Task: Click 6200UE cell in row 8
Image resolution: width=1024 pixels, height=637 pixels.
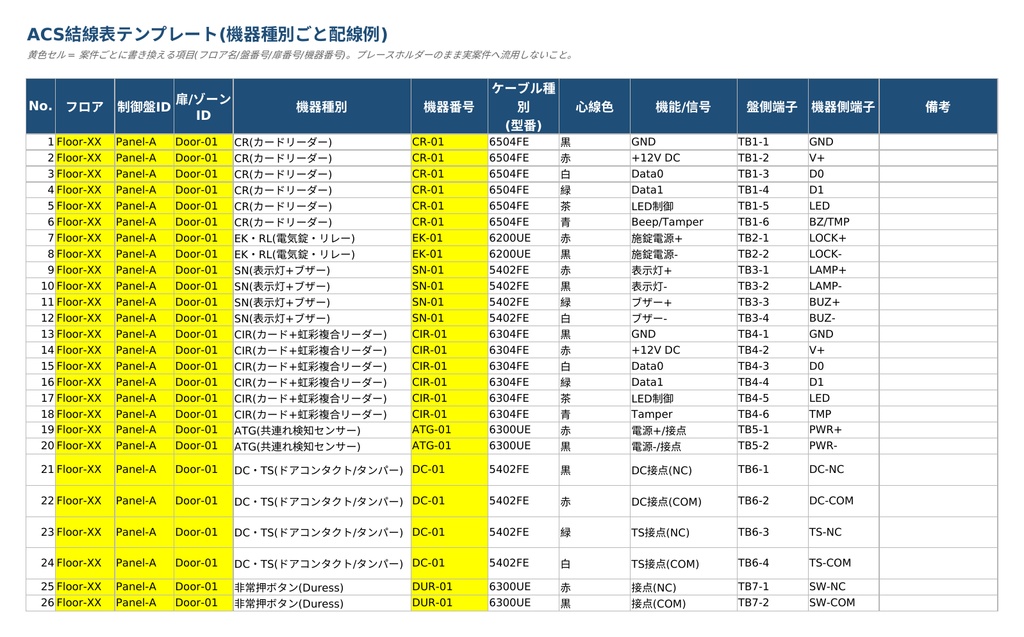Action: [x=524, y=254]
